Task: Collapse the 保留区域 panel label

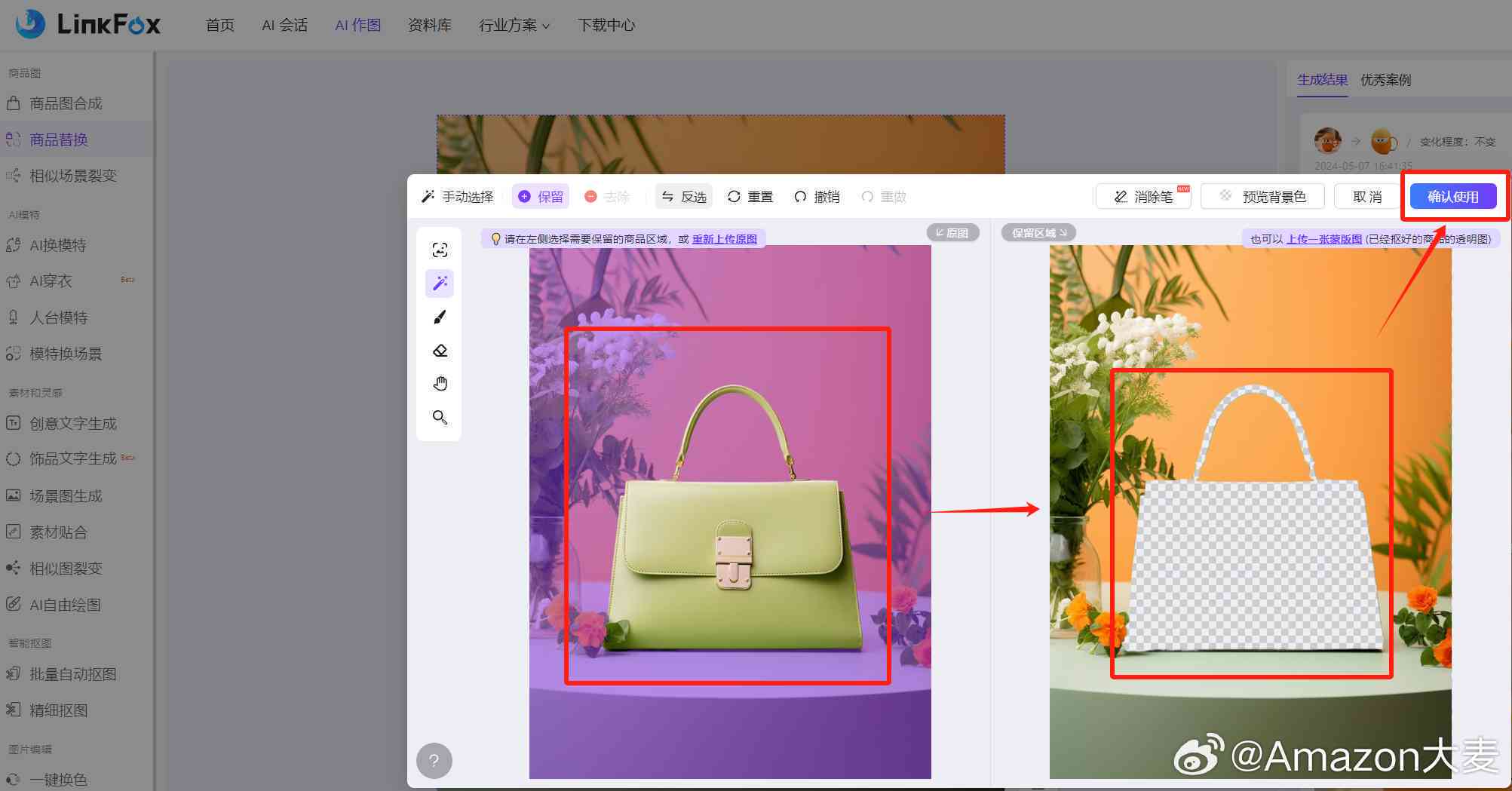Action: [1038, 233]
